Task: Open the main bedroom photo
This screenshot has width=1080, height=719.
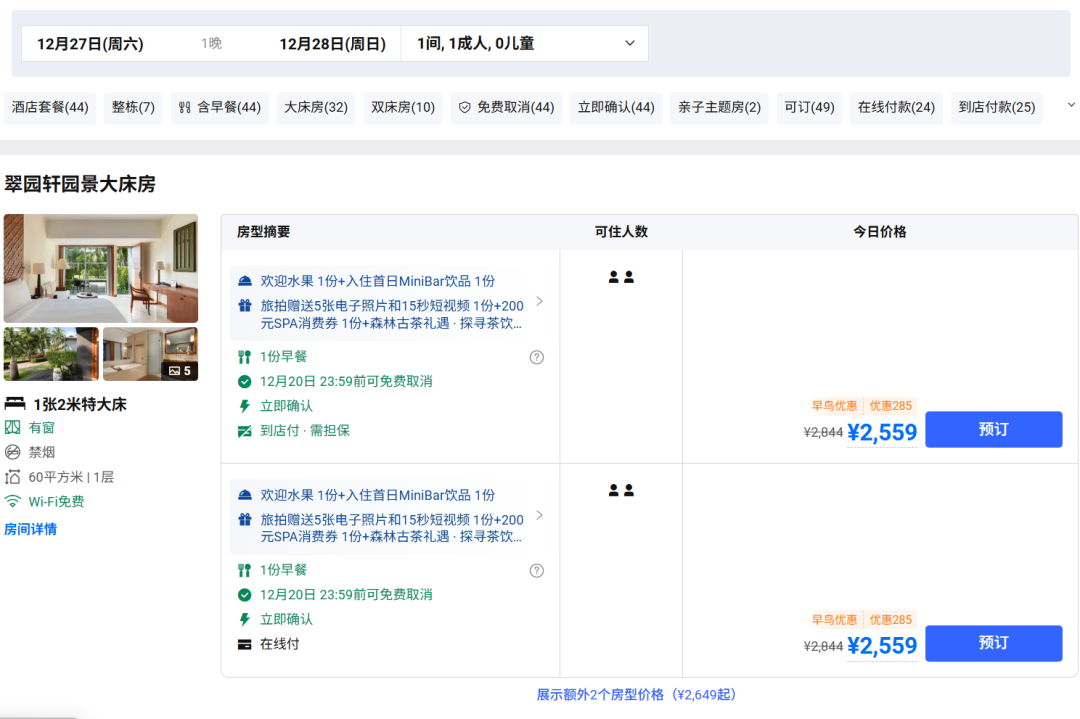Action: coord(101,269)
